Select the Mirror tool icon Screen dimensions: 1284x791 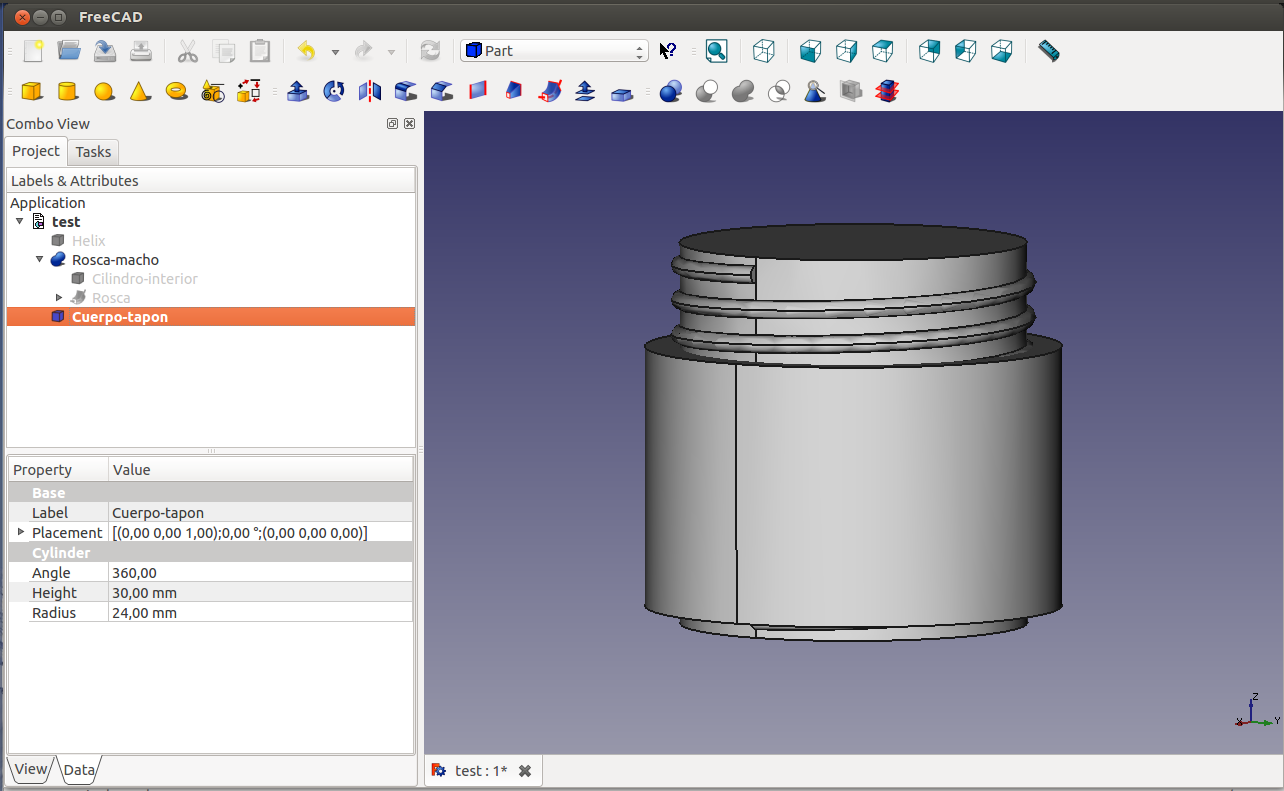point(370,92)
